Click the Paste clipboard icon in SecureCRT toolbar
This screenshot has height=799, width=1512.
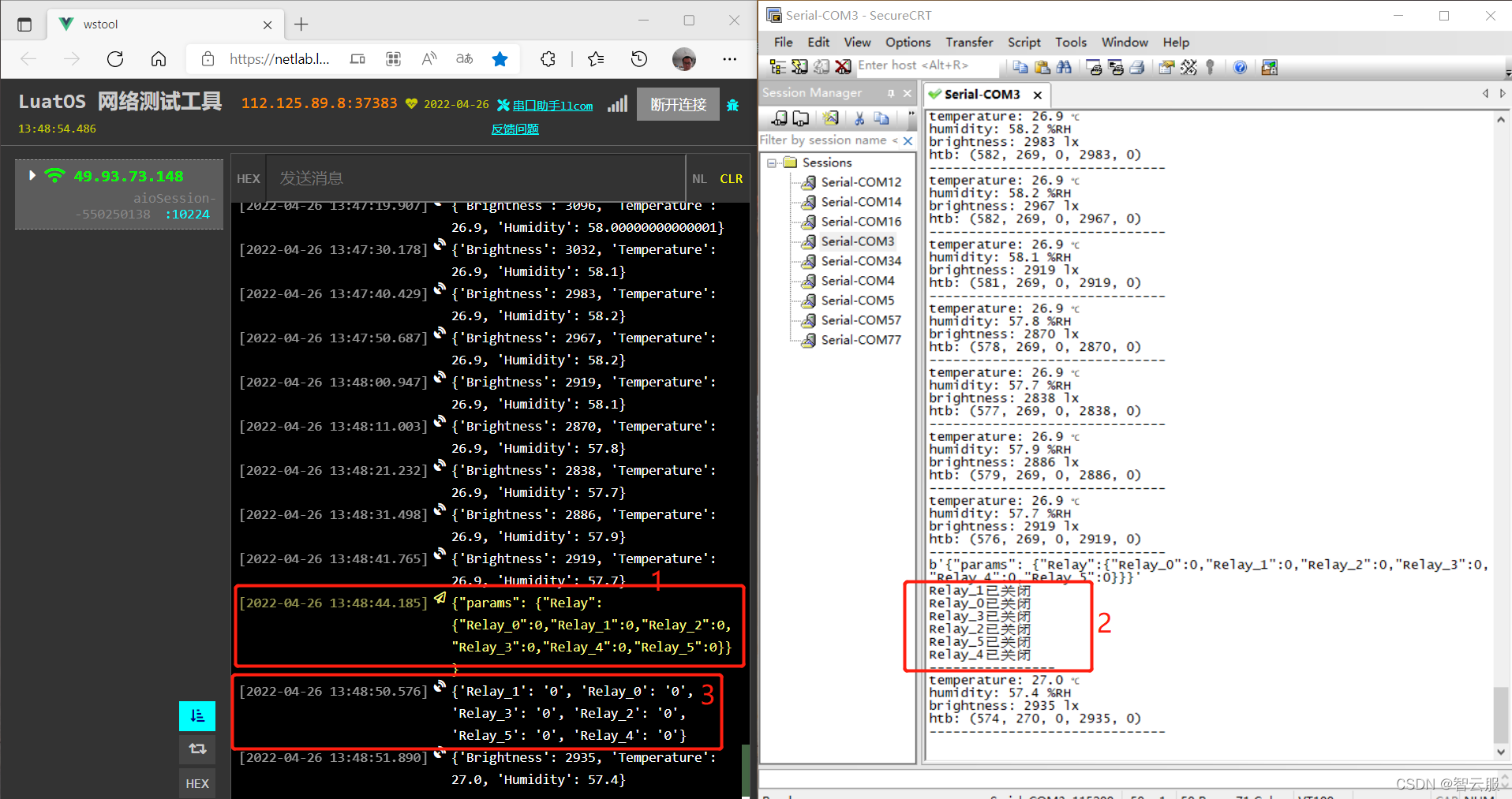point(1042,67)
